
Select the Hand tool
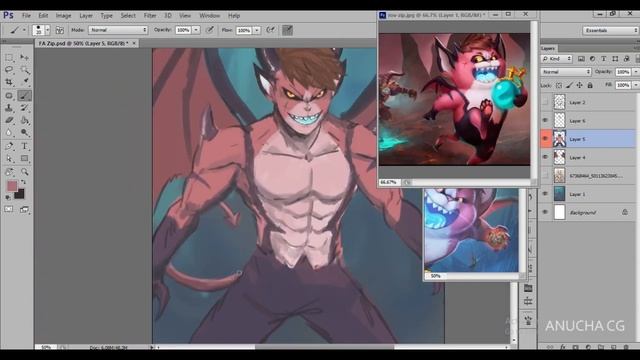pos(9,172)
